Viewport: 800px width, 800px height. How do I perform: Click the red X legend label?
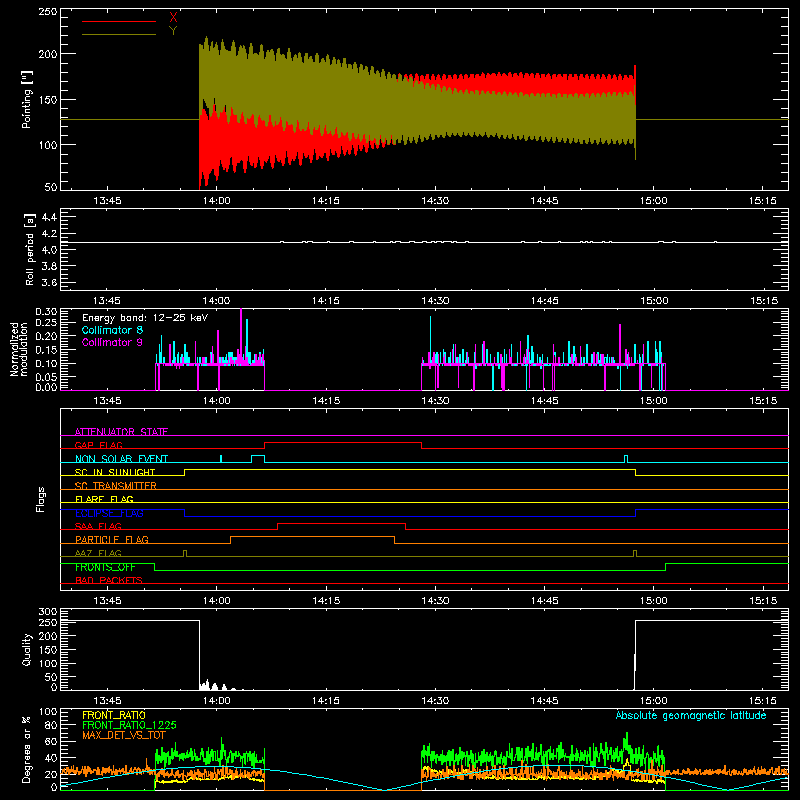pyautogui.click(x=173, y=18)
